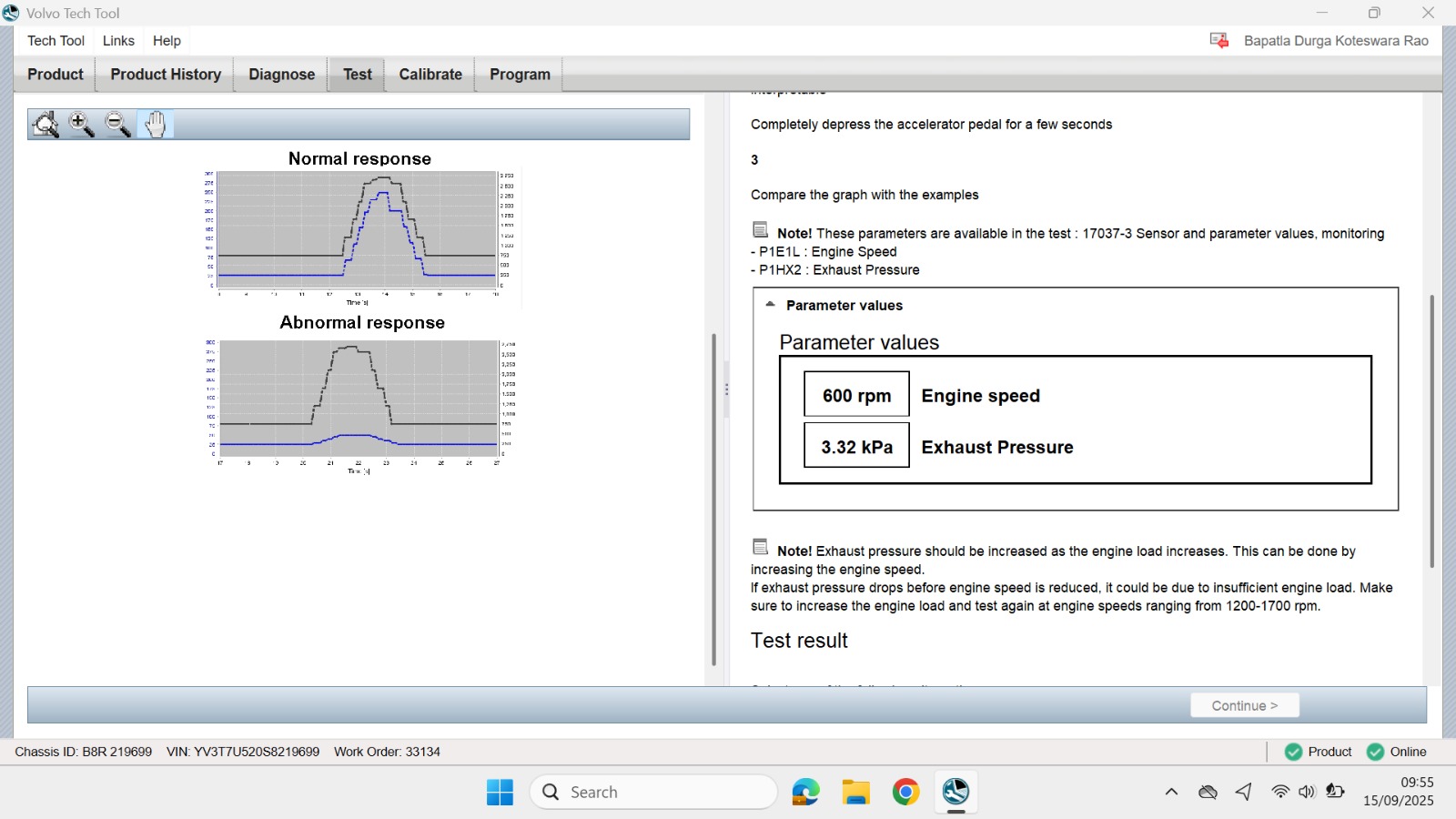
Task: Click the Work Order 33134 text
Action: coord(387,752)
